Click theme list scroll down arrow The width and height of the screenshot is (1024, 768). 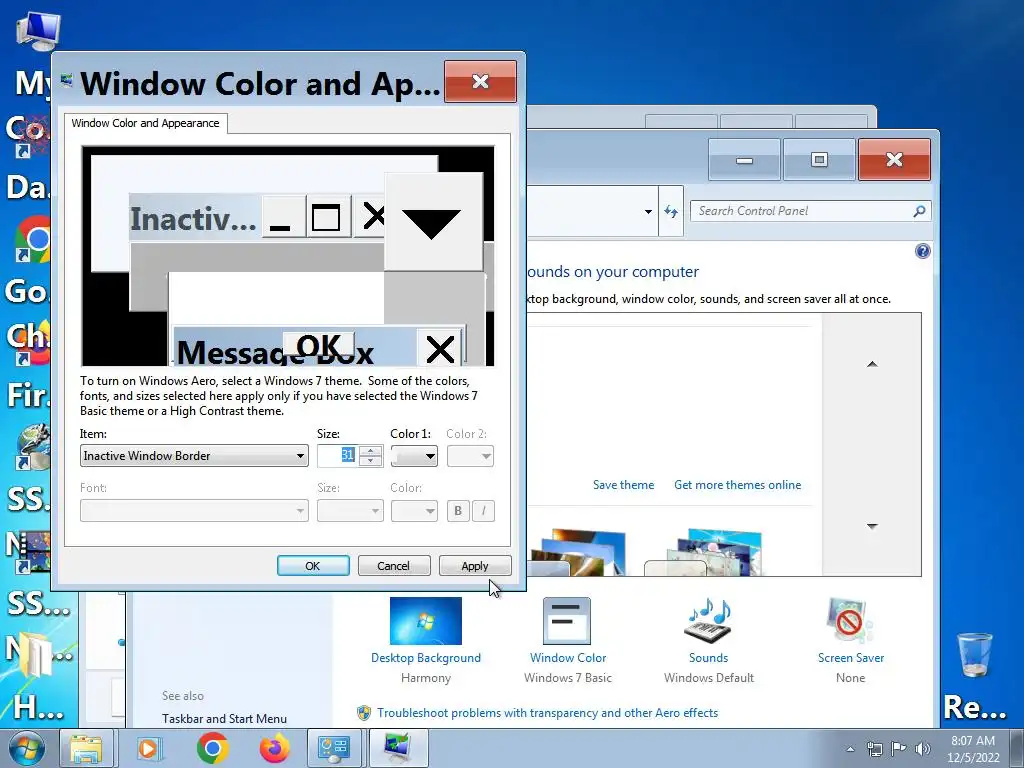tap(872, 526)
